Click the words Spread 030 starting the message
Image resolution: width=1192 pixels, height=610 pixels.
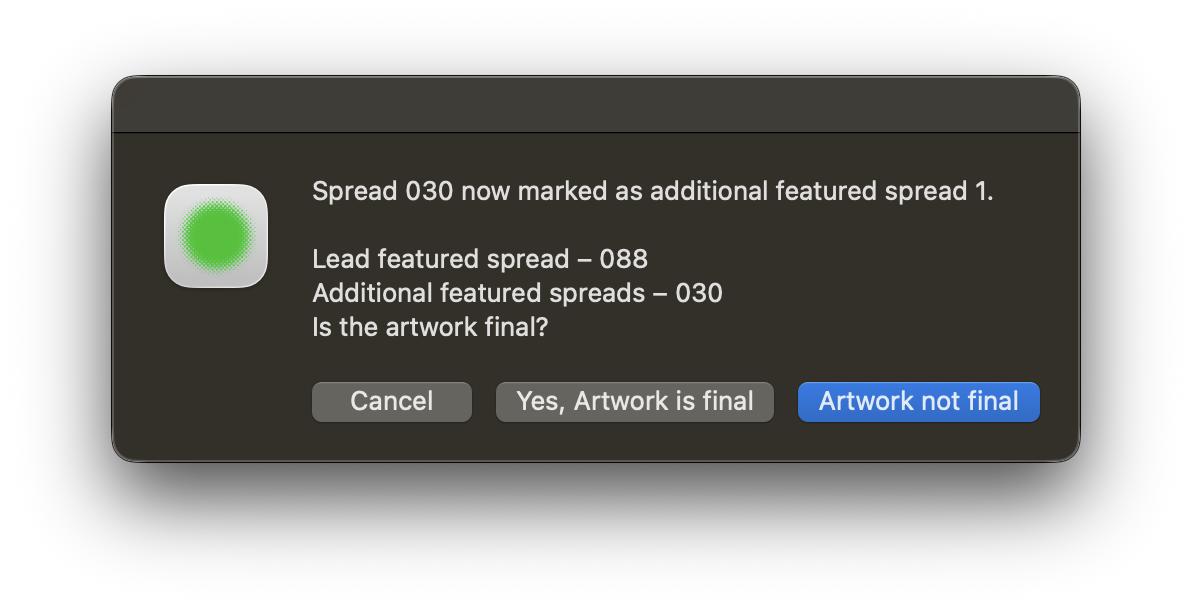coord(382,191)
